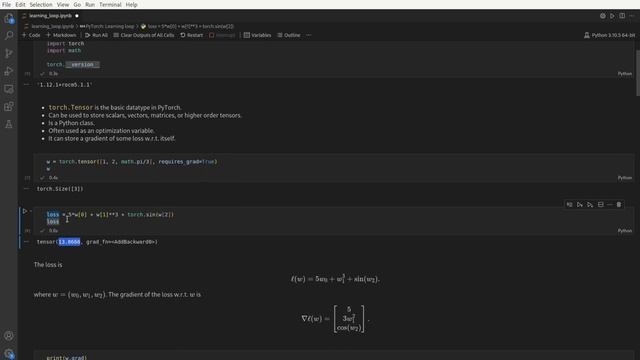640x360 pixels.
Task: Restart the notebook kernel
Action: pyautogui.click(x=191, y=35)
